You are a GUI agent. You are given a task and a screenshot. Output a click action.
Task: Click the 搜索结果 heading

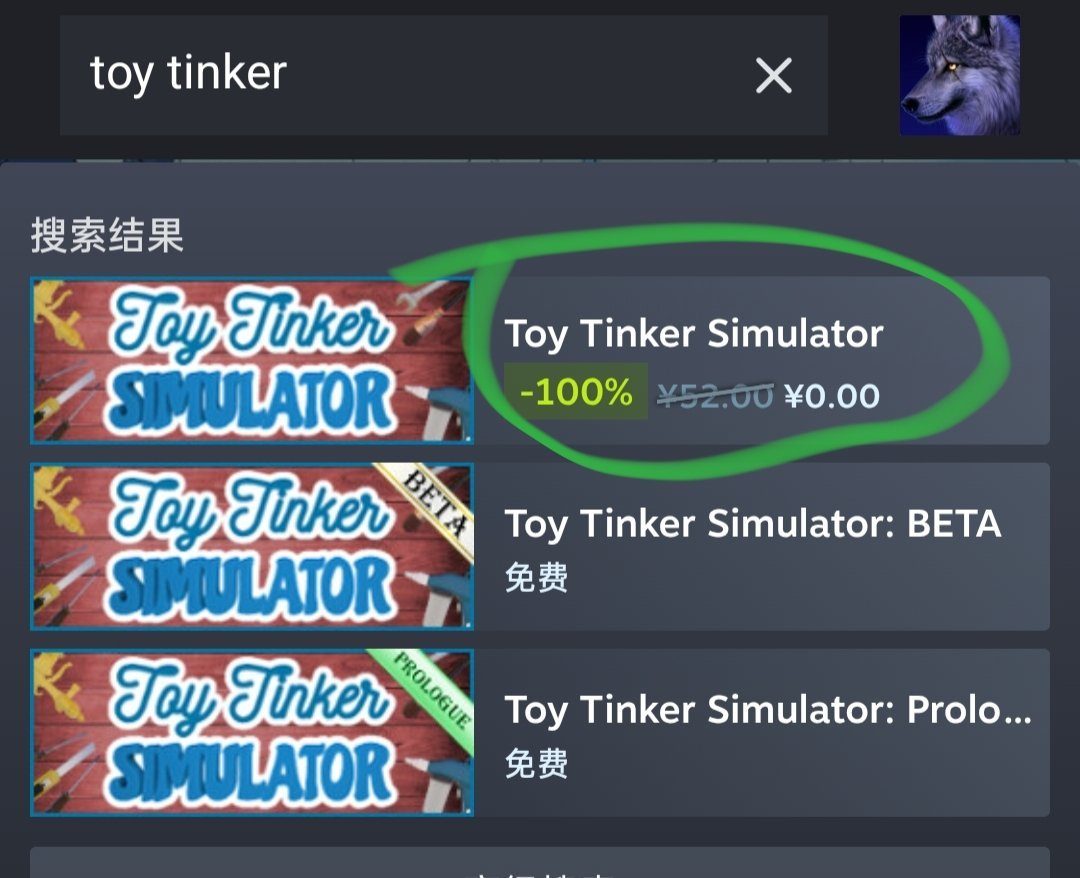pos(107,235)
